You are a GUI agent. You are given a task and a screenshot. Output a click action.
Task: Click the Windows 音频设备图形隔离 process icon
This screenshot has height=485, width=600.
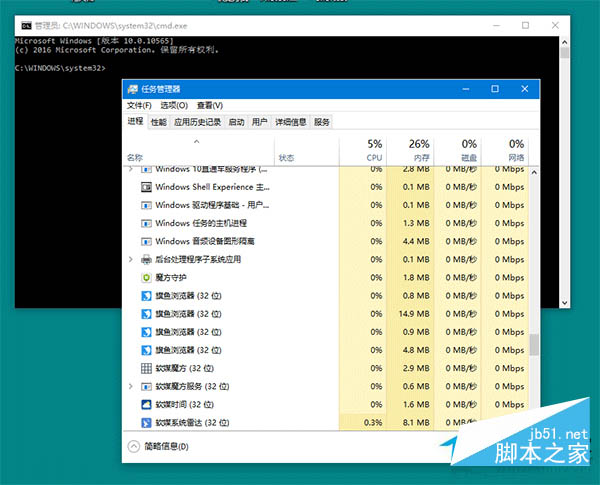pos(146,242)
